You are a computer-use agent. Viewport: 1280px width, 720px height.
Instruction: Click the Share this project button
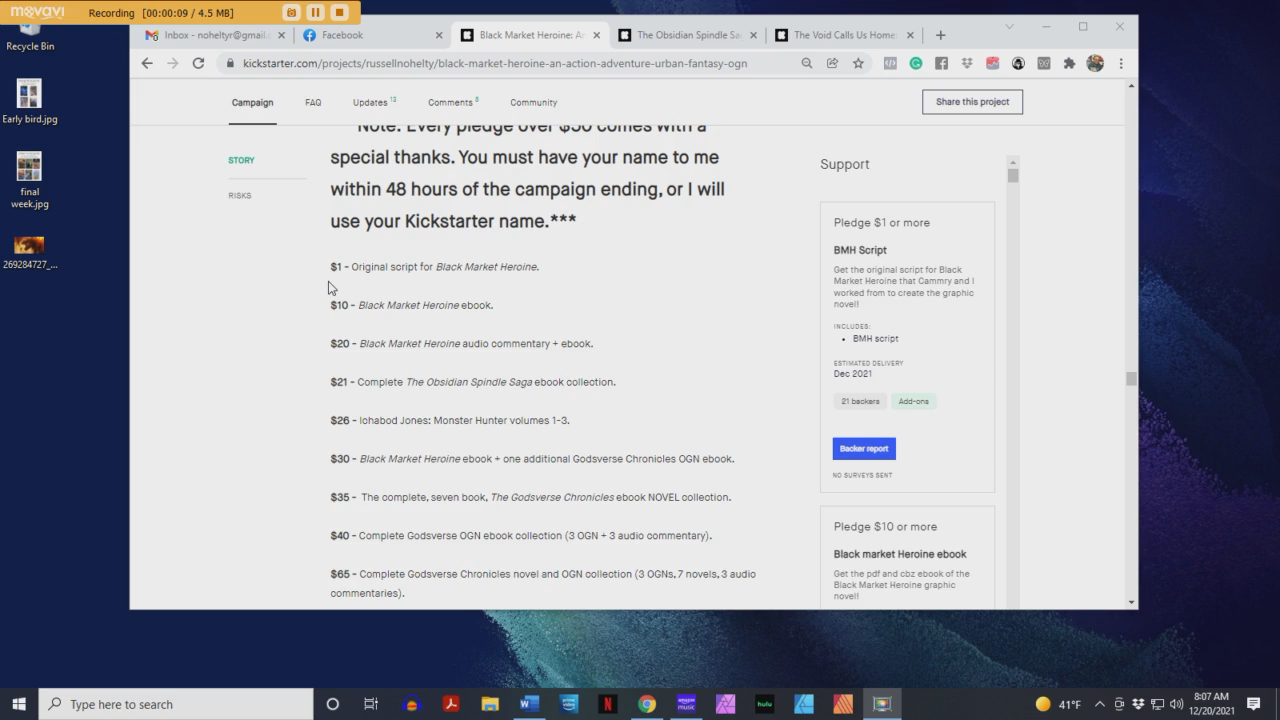972,102
